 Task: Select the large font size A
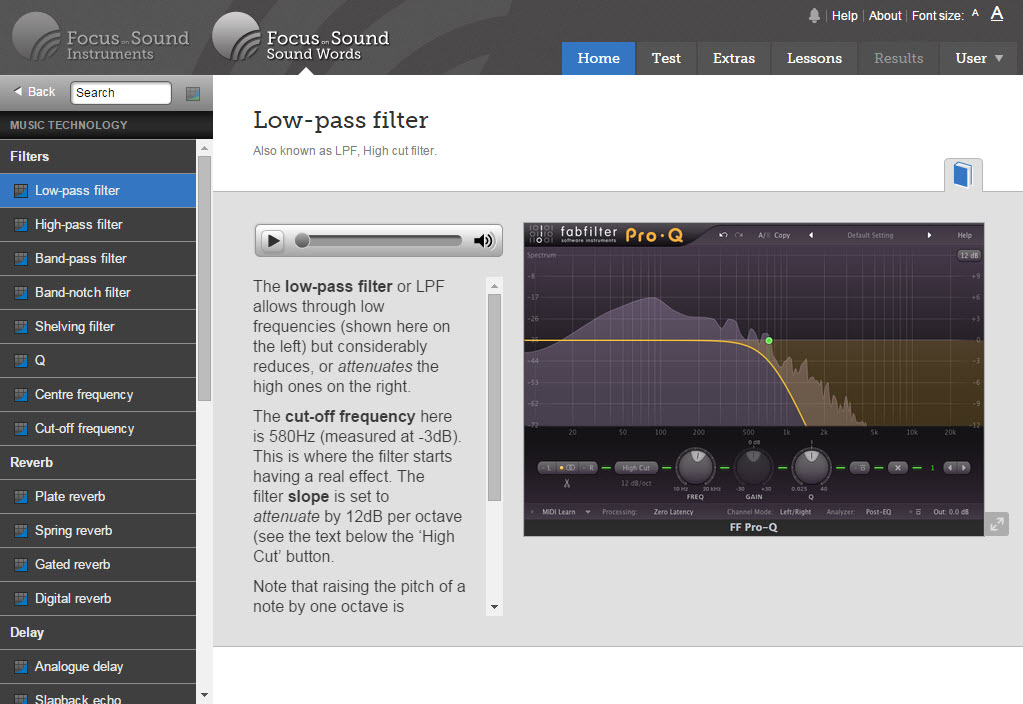click(997, 13)
